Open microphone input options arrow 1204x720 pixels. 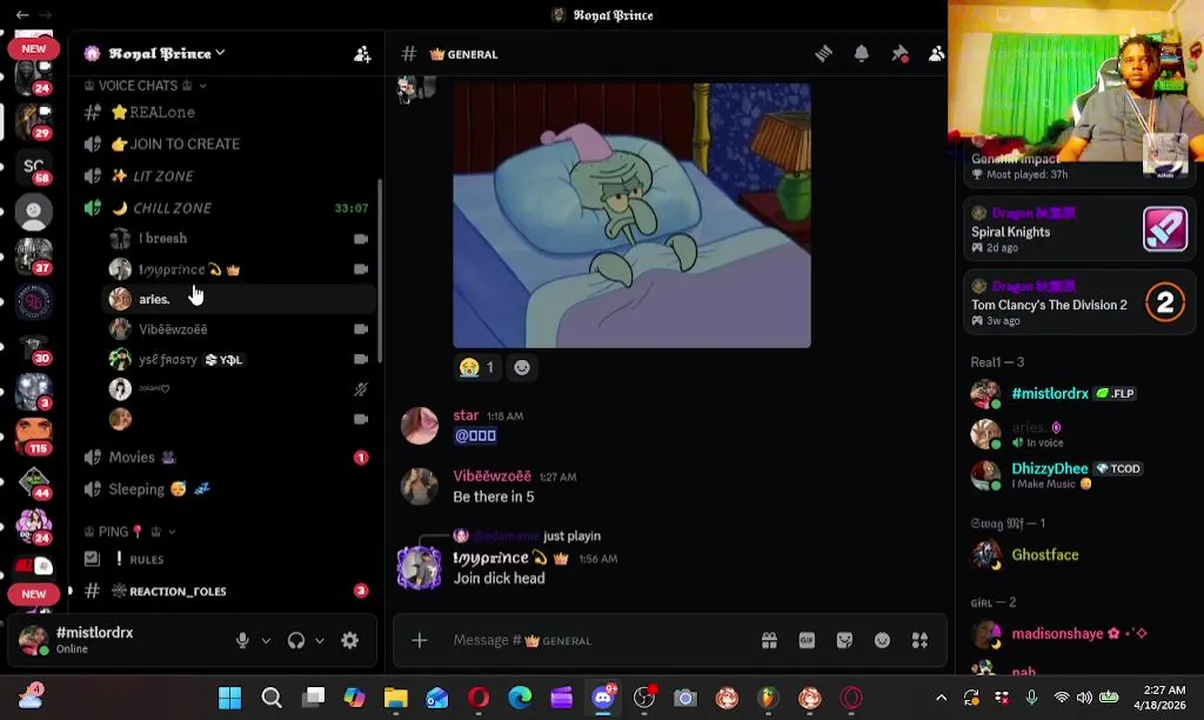[266, 640]
